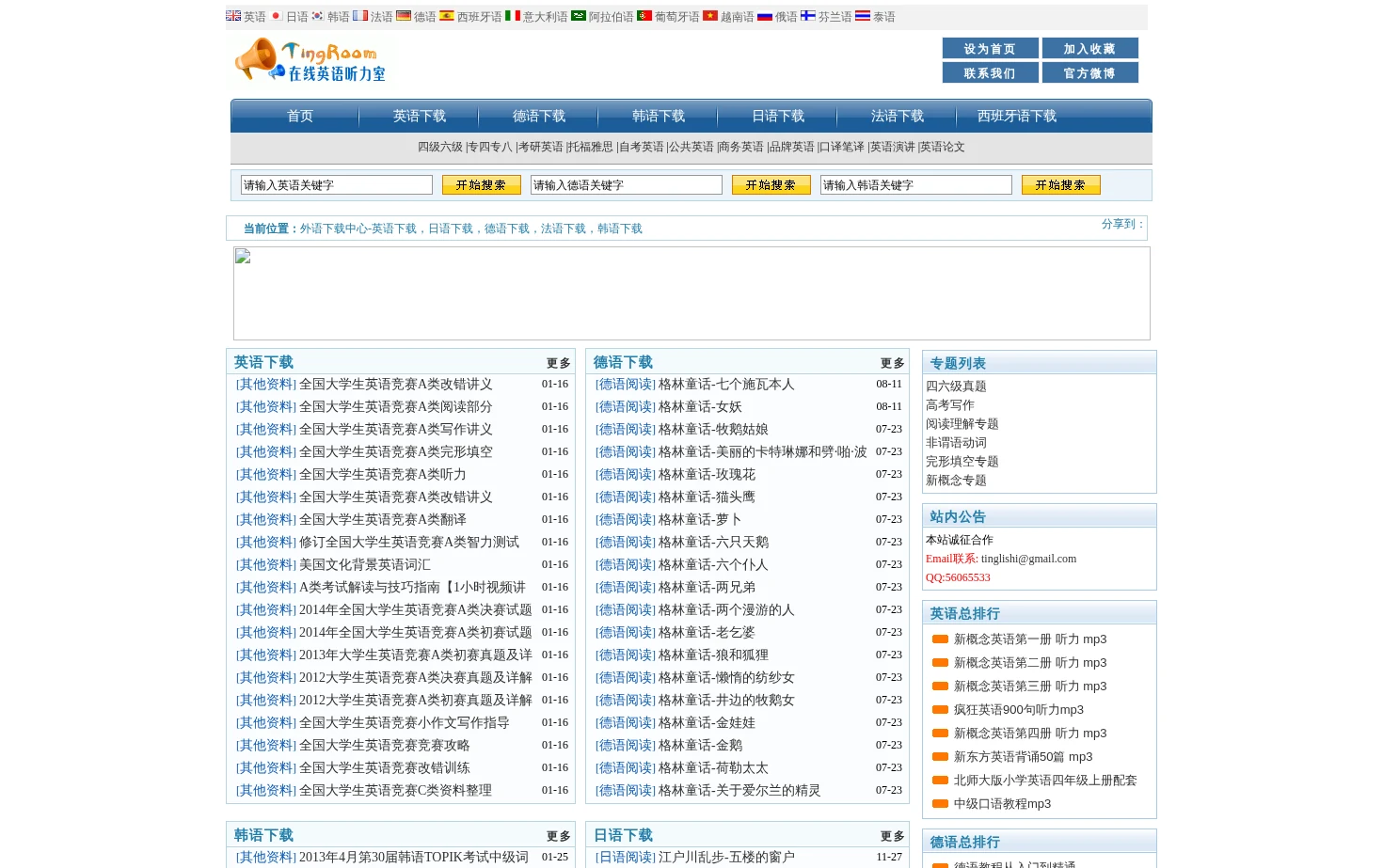Go to the 德语下载 navigation tab
This screenshot has width=1383, height=868.
pyautogui.click(x=539, y=116)
